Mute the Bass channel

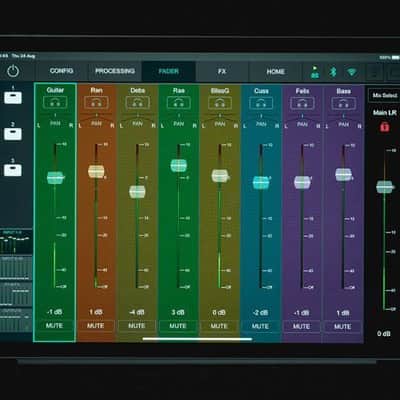point(343,327)
